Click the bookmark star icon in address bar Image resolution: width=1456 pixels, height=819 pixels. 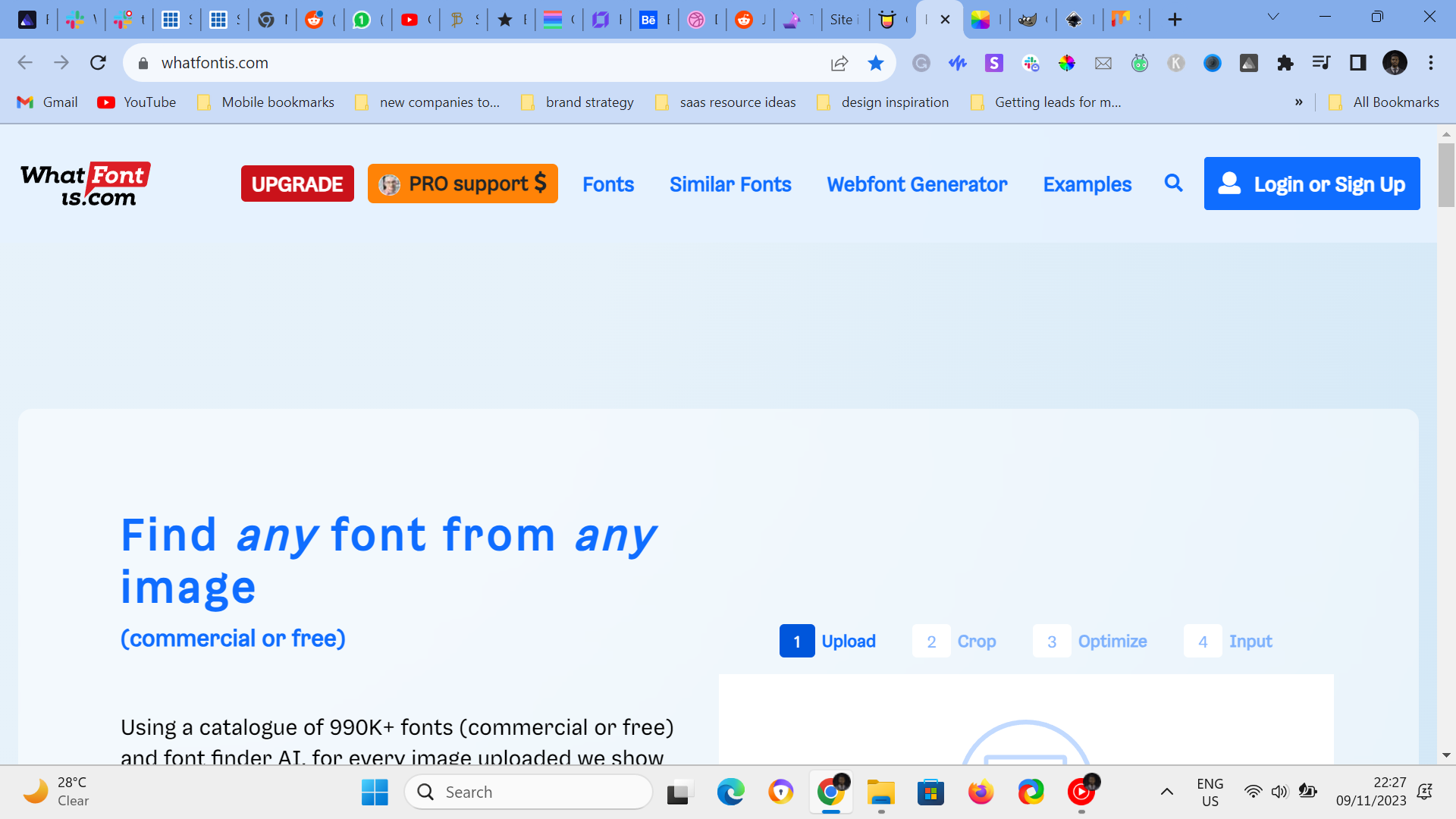point(875,63)
